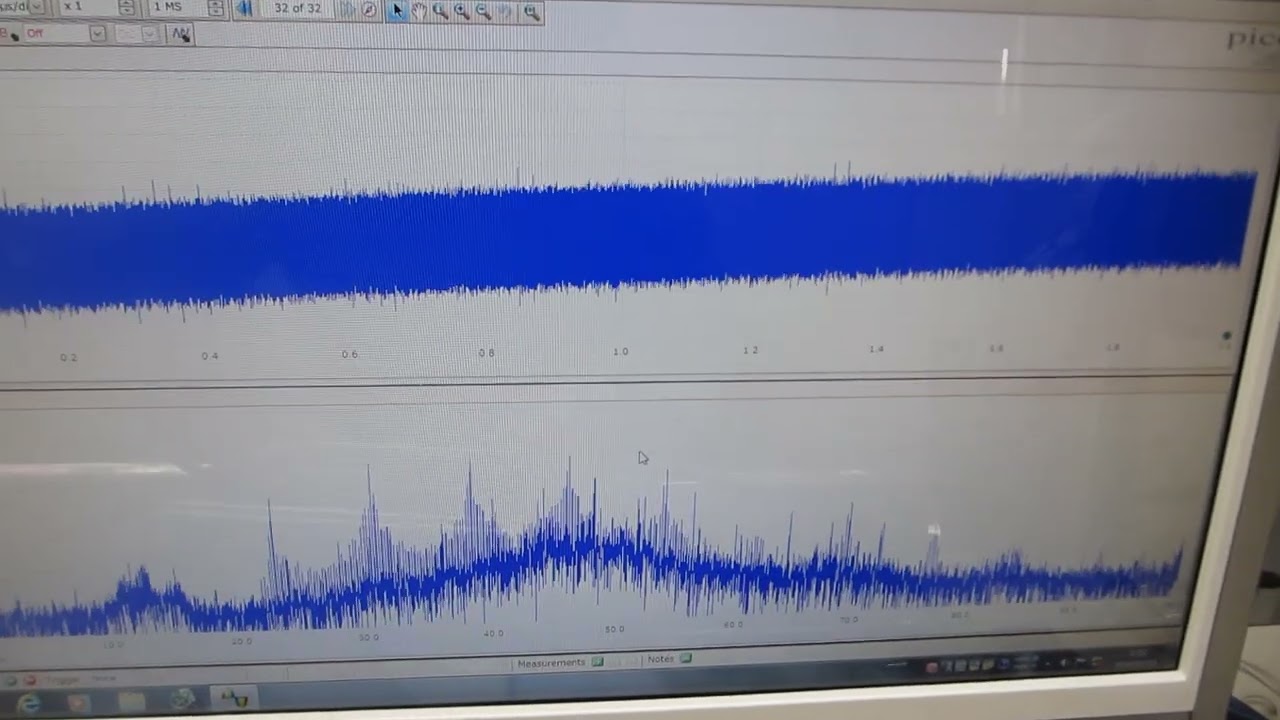Click the zoom-in magnifier tool
Screen dimensions: 1280x720
(461, 11)
